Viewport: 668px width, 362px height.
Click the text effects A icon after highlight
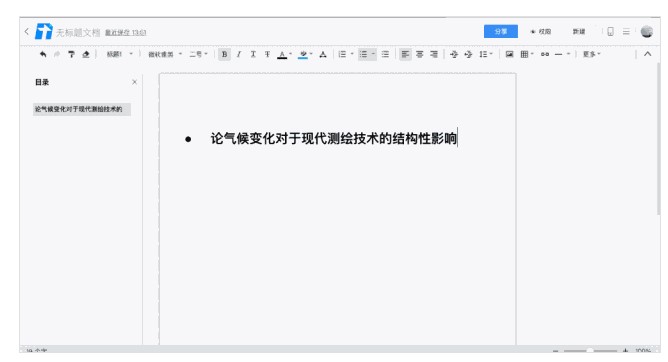[323, 54]
